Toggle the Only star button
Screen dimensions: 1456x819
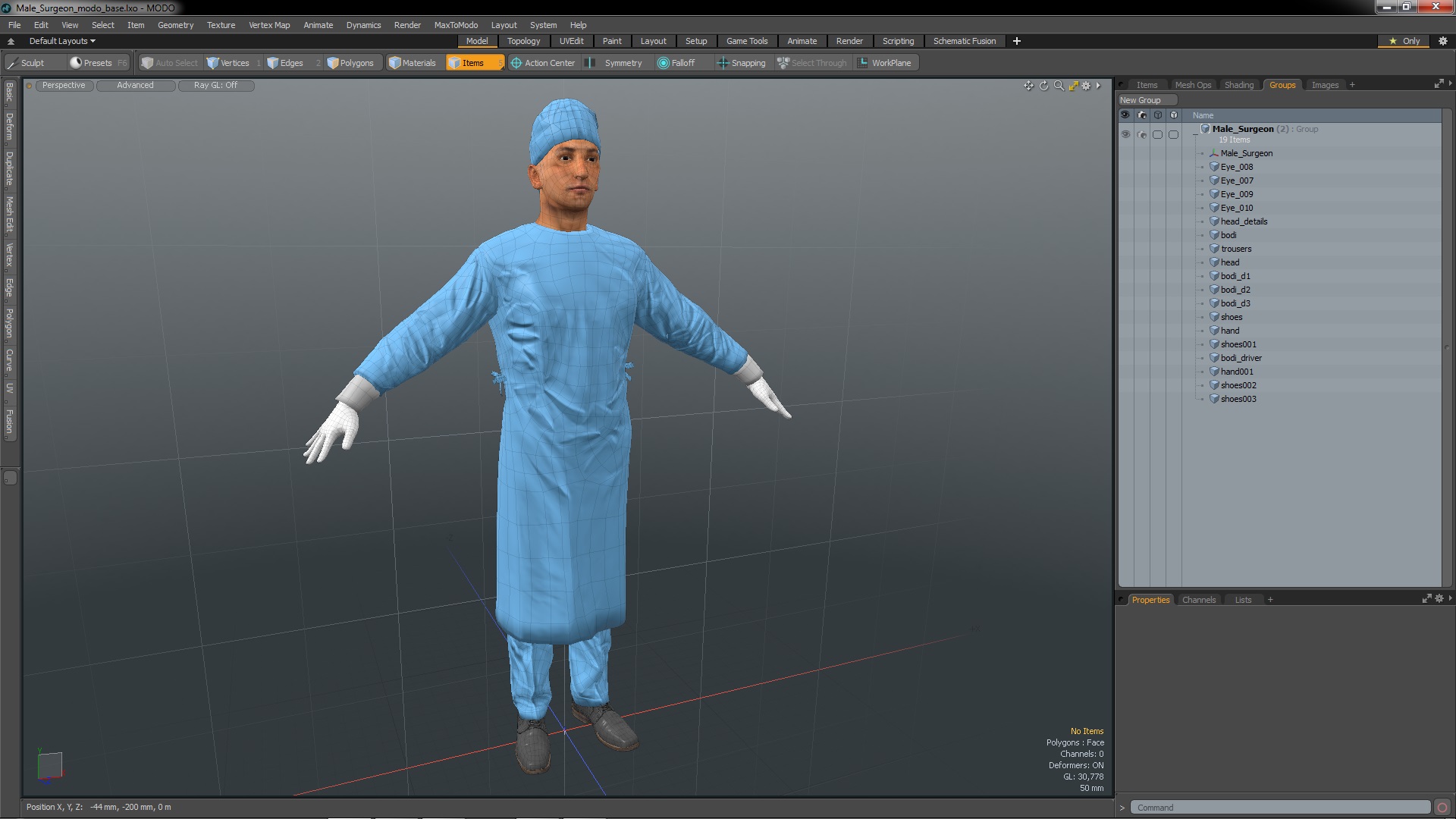pos(1404,41)
